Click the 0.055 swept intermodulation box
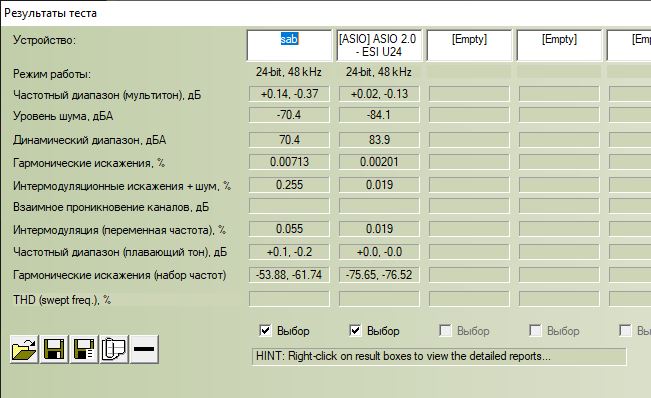 [289, 229]
